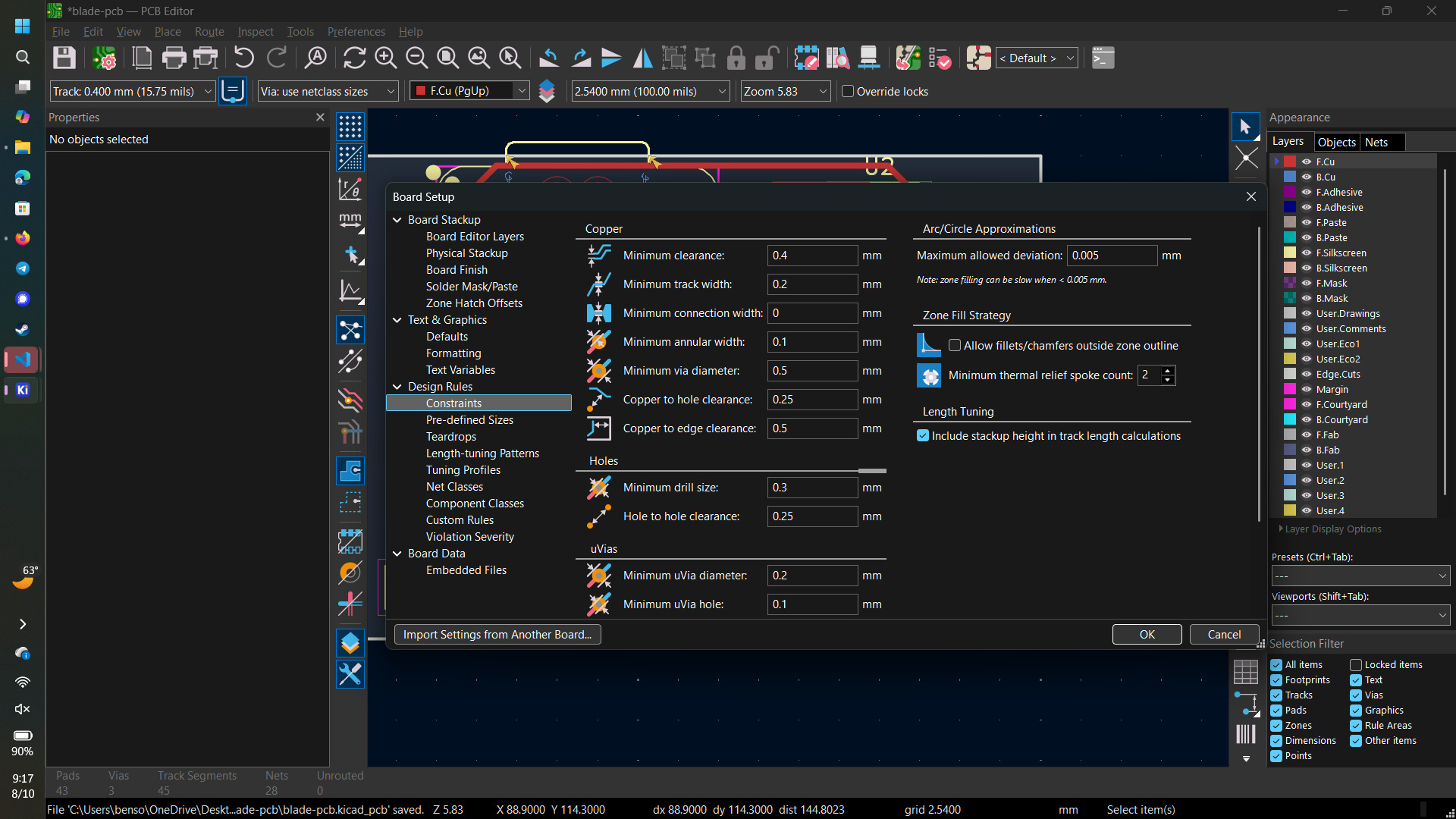Image resolution: width=1456 pixels, height=819 pixels.
Task: Click Cancel in Board Setup dialog
Action: [1224, 635]
